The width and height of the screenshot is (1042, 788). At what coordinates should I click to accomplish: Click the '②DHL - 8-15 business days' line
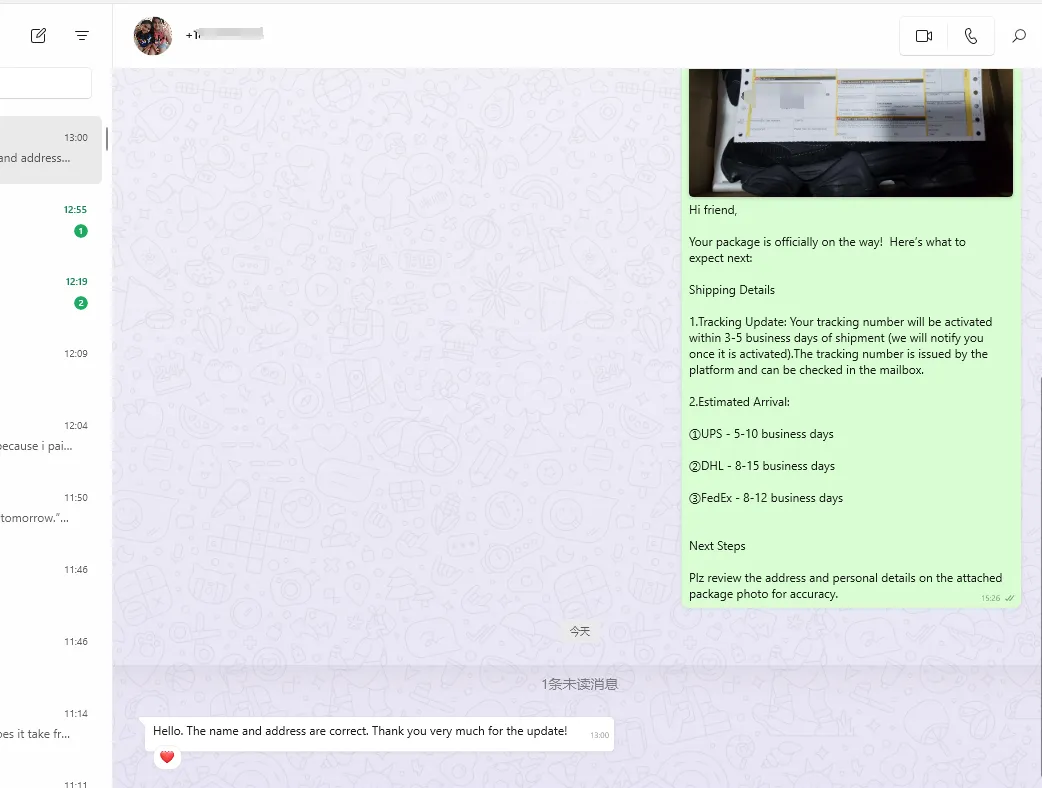click(x=762, y=466)
